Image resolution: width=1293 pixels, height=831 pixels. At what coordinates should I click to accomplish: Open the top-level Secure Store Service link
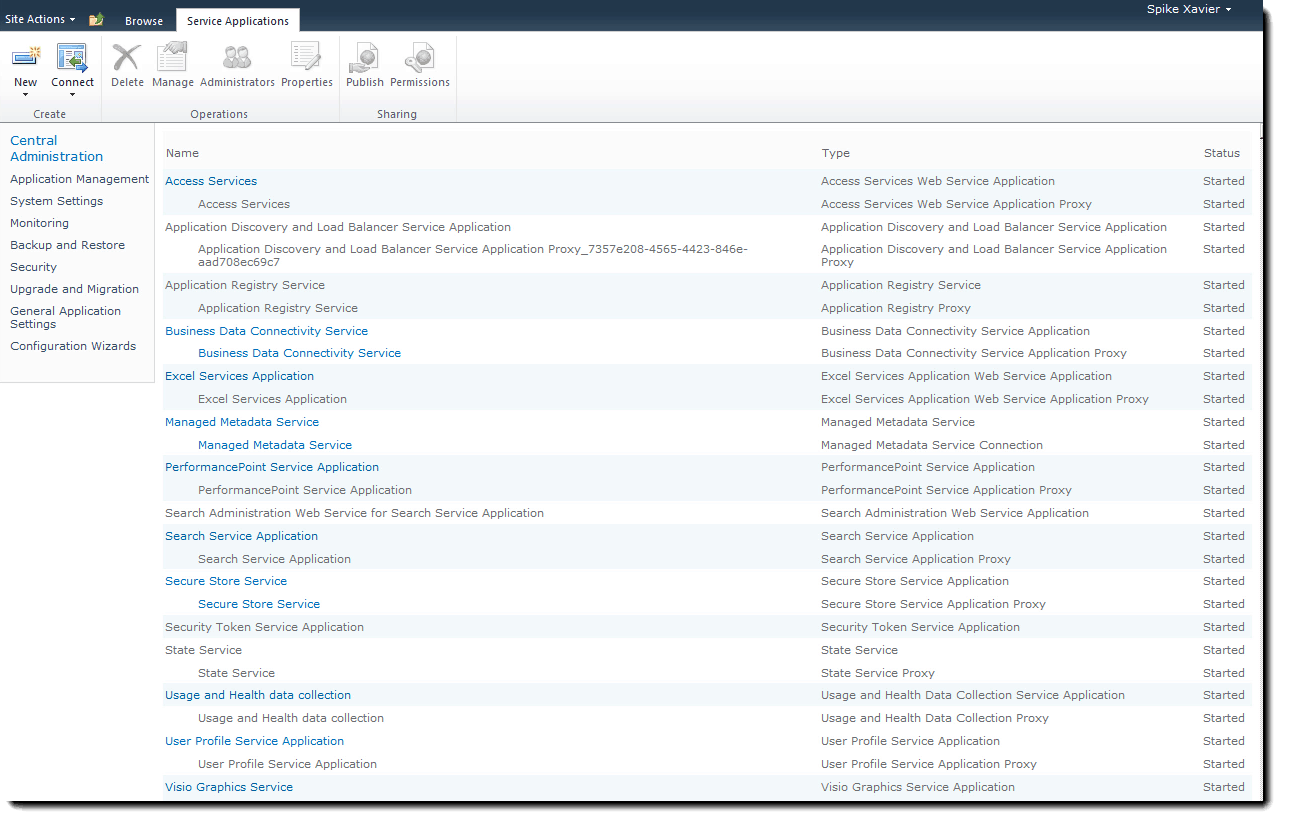click(x=226, y=581)
